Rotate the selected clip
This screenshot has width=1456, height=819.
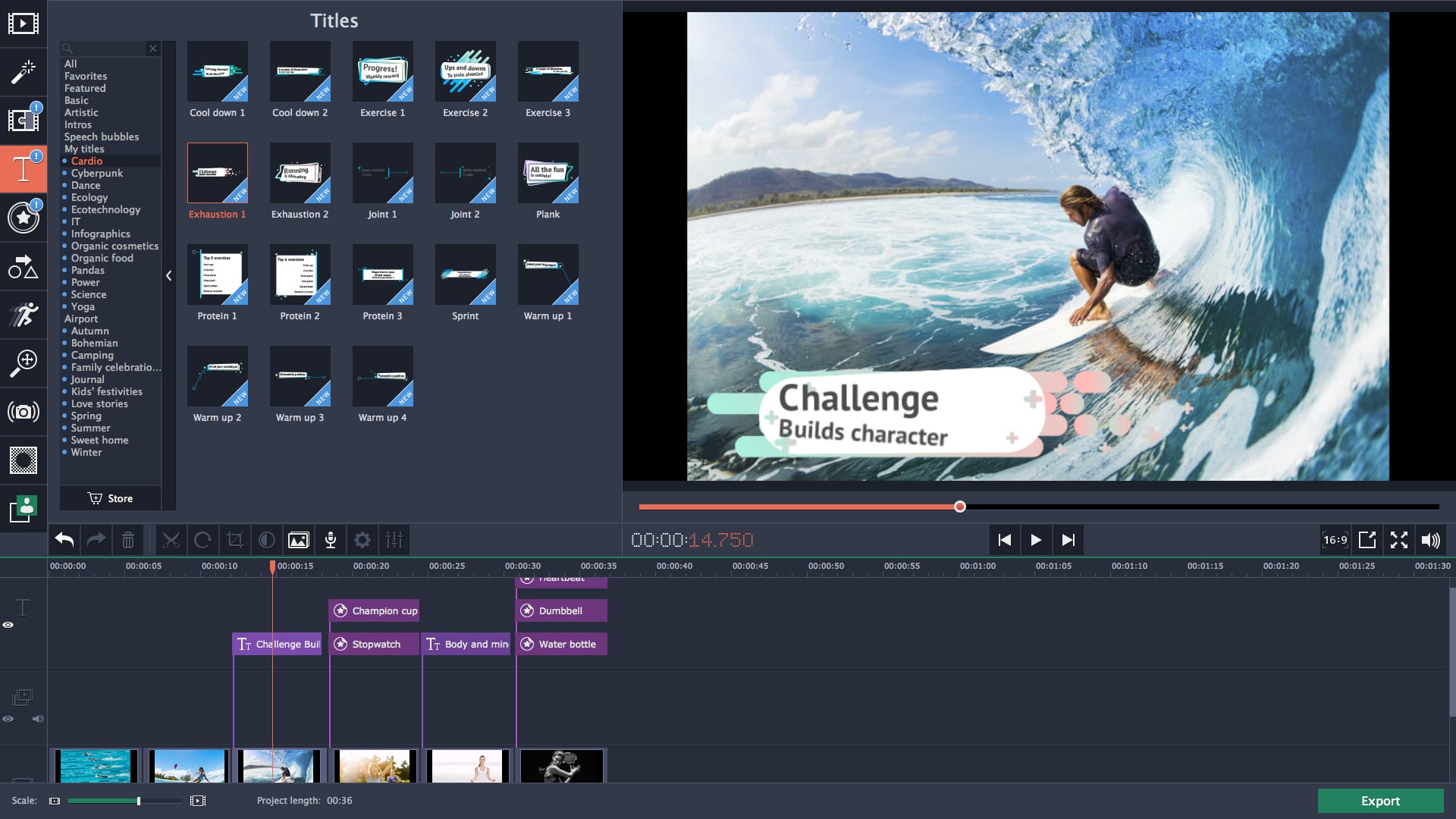click(203, 540)
